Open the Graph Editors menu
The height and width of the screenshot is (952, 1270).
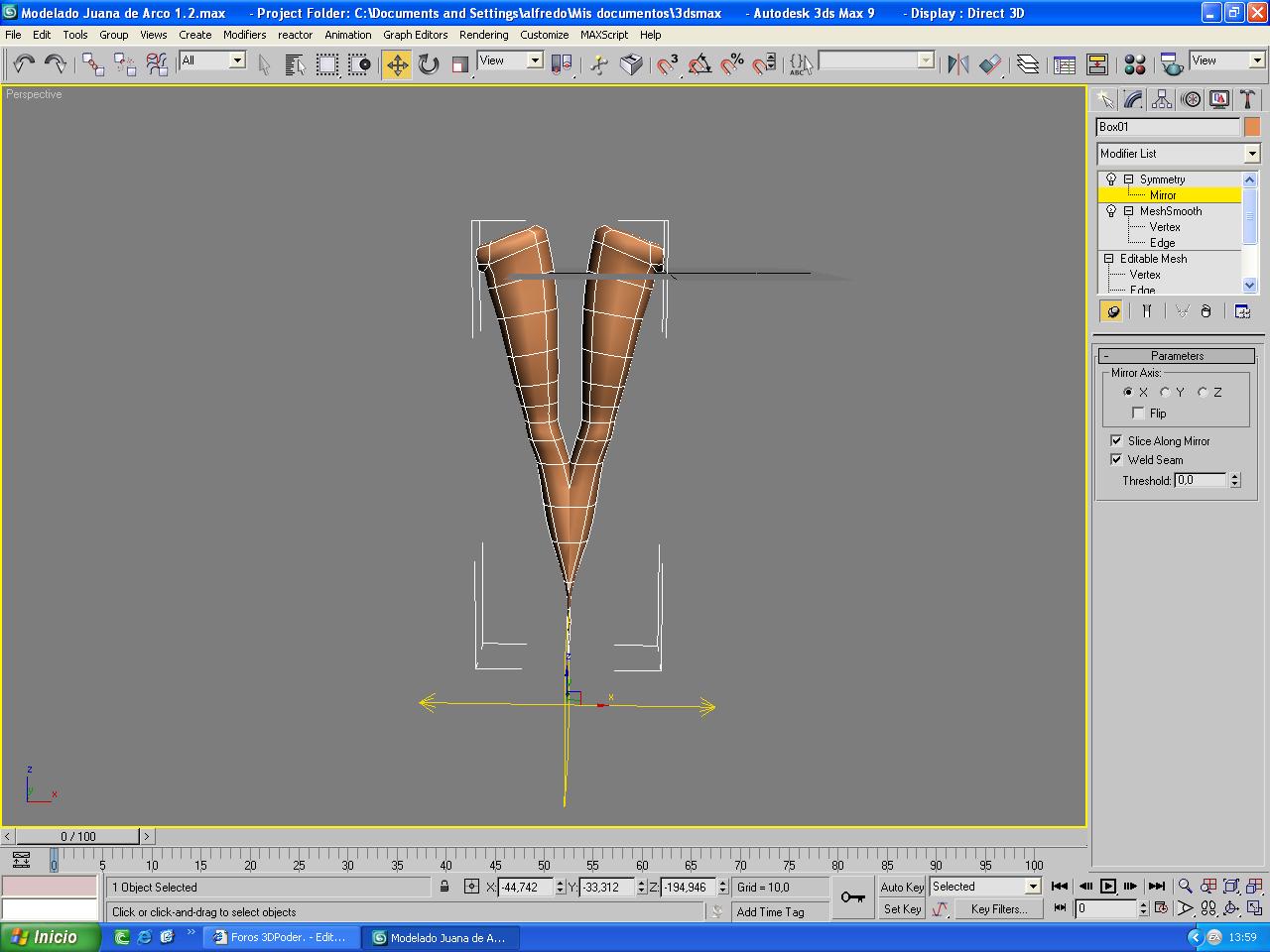pyautogui.click(x=415, y=35)
